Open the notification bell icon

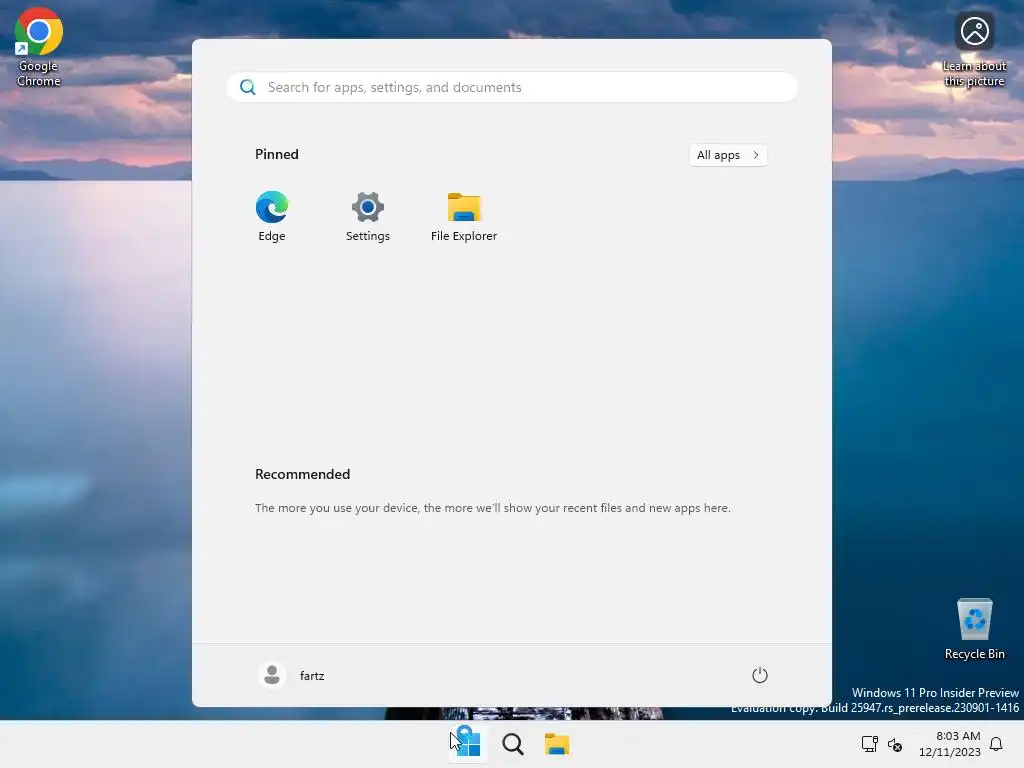tap(997, 744)
